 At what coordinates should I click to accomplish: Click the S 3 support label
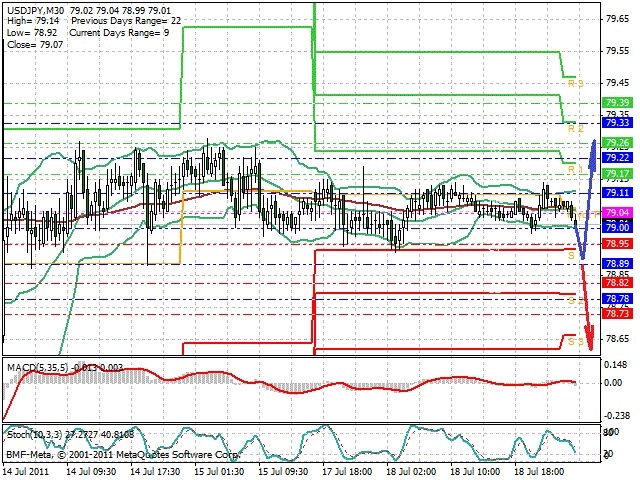576,341
